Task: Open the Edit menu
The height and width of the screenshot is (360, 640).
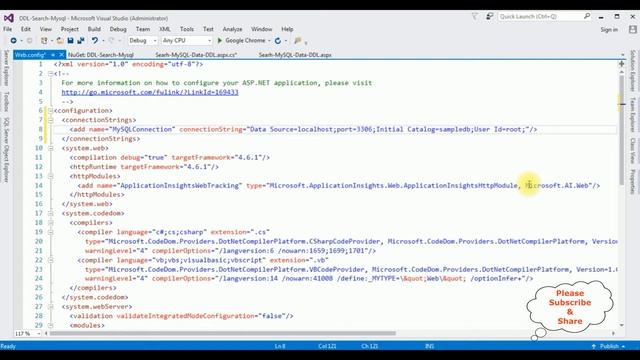Action: [x=26, y=29]
